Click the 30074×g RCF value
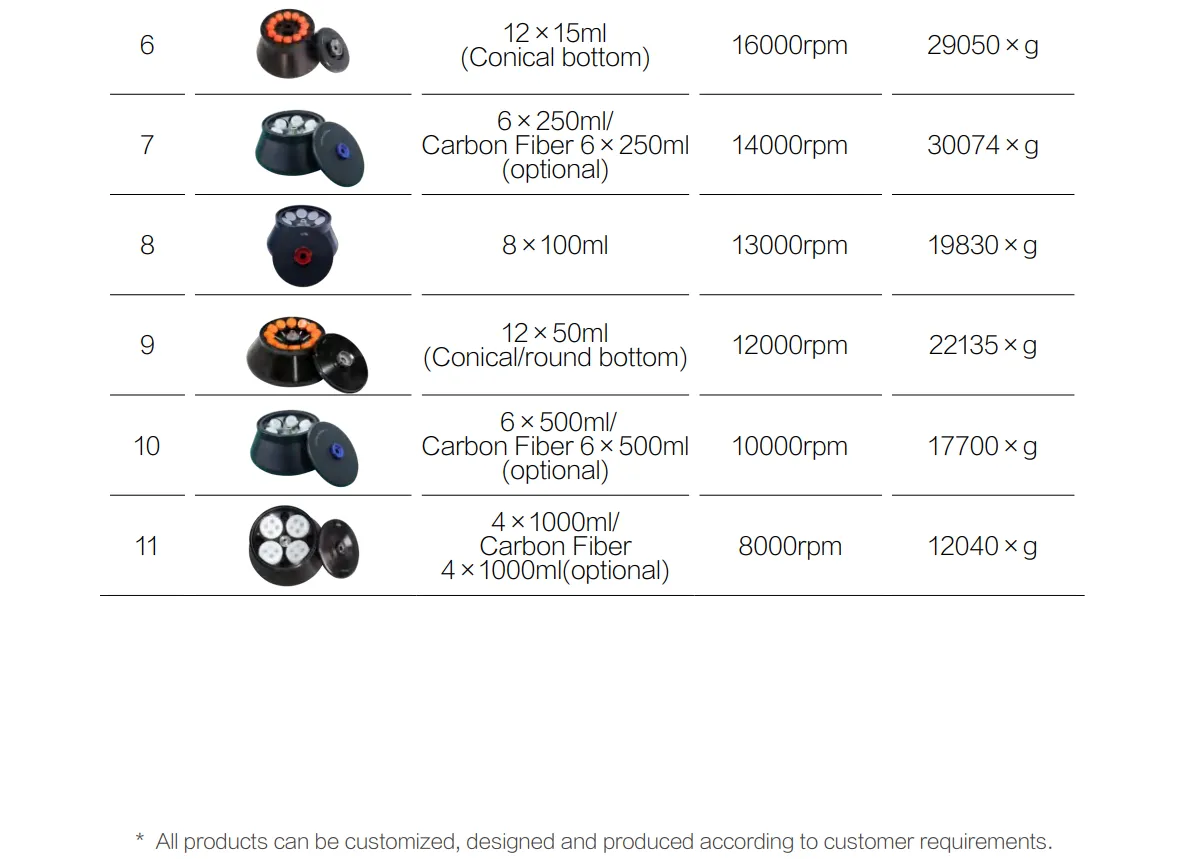 point(982,146)
